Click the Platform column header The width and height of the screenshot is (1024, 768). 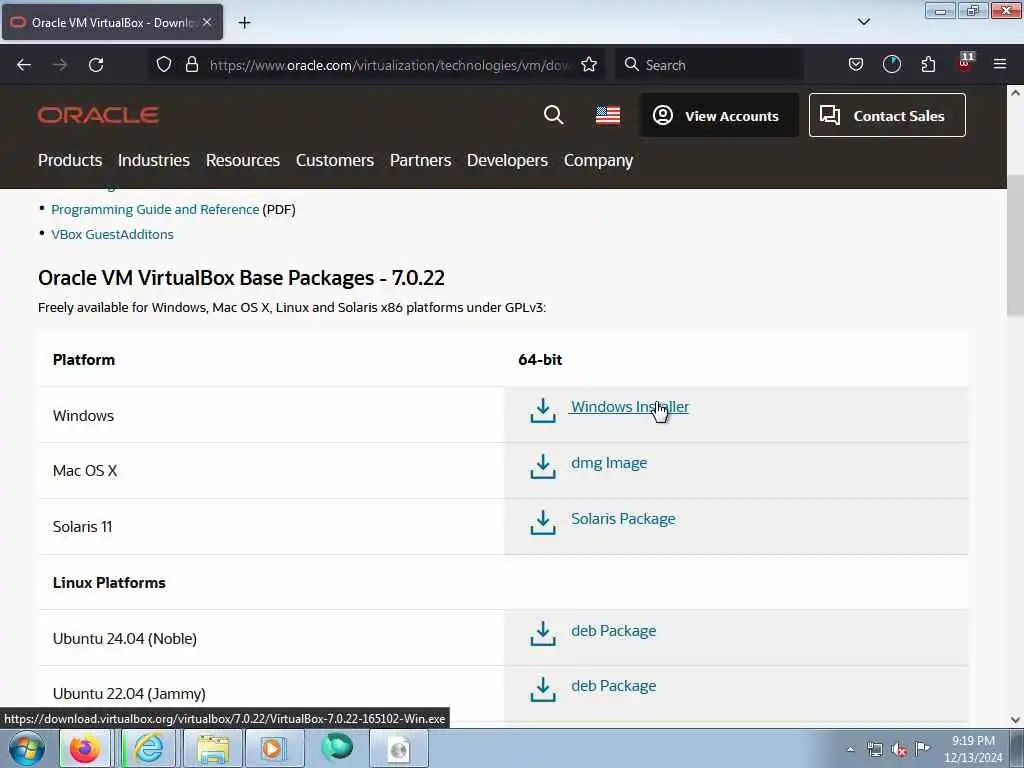pyautogui.click(x=84, y=360)
